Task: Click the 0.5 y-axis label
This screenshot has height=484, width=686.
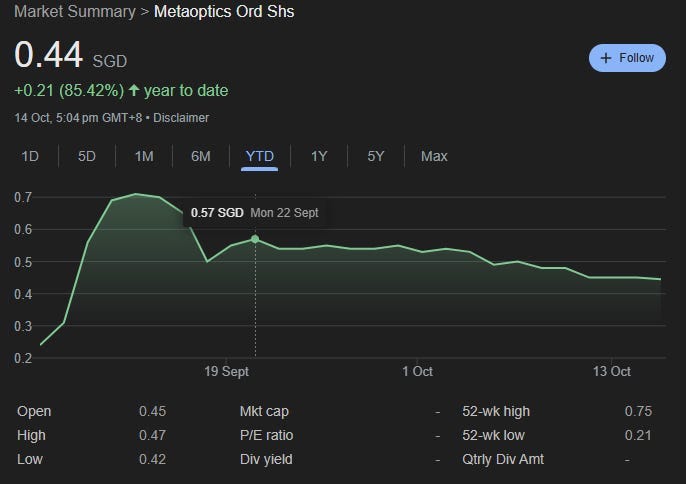Action: pos(23,262)
